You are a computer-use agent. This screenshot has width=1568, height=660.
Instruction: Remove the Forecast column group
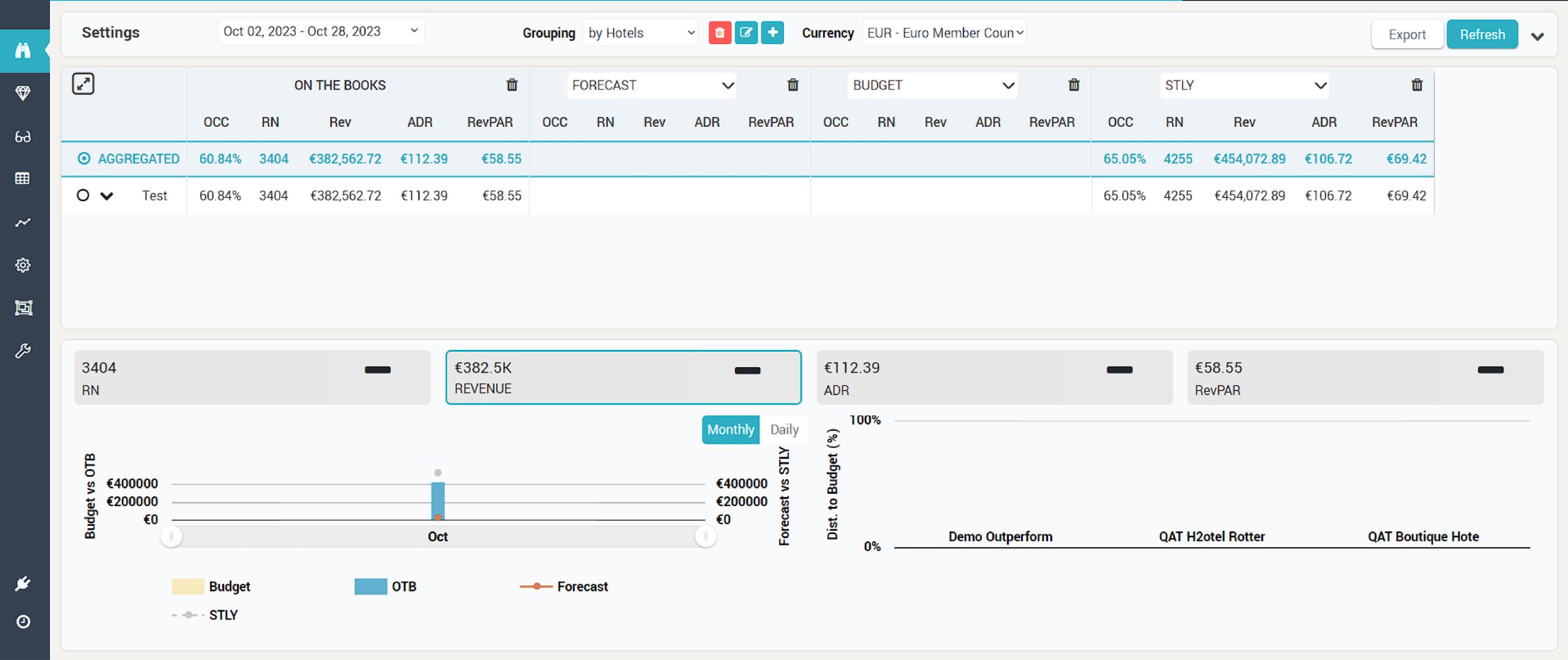coord(793,85)
